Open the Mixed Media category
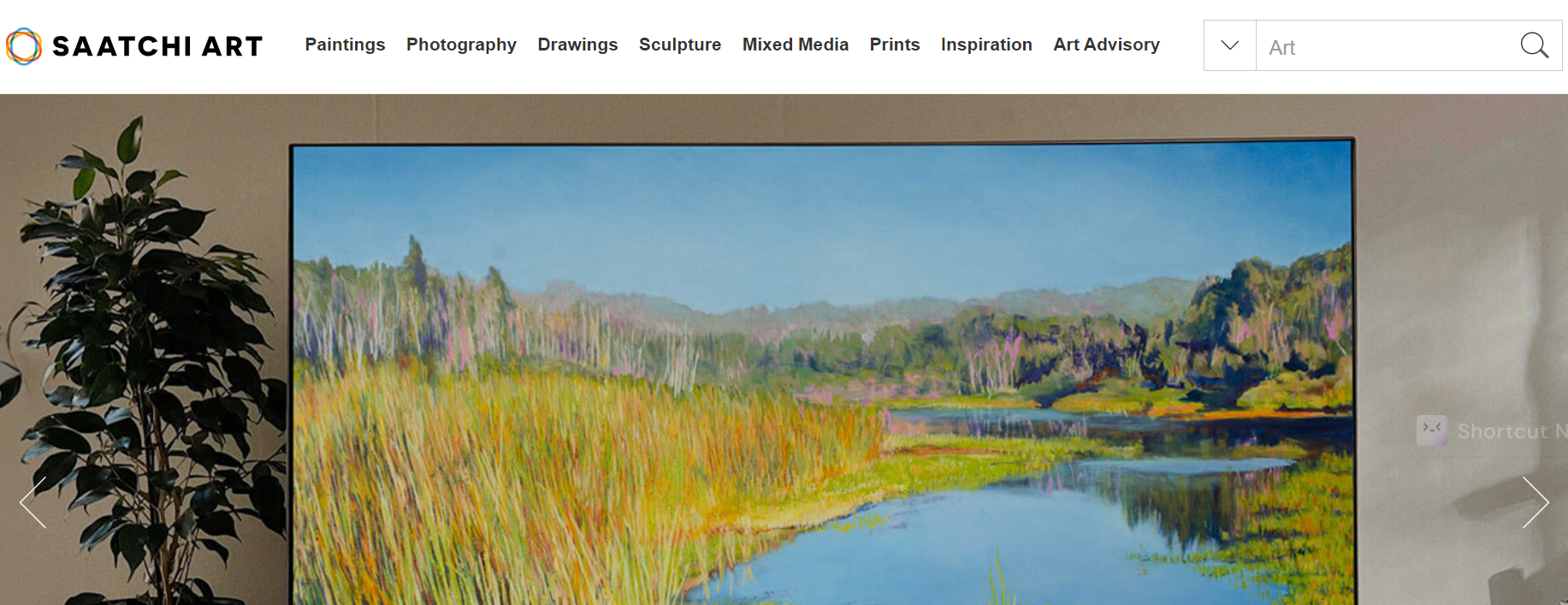Screen dimensions: 1568x605 796,44
